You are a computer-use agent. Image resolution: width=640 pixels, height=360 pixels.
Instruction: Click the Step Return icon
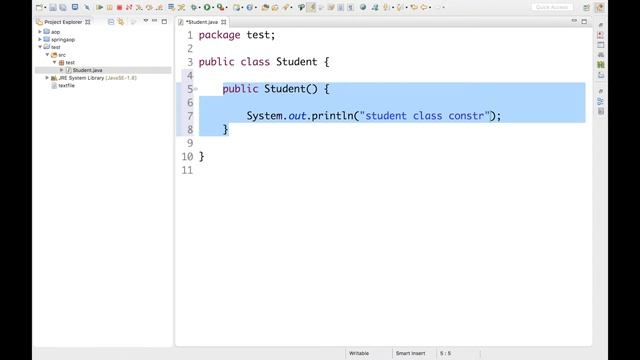(160, 7)
